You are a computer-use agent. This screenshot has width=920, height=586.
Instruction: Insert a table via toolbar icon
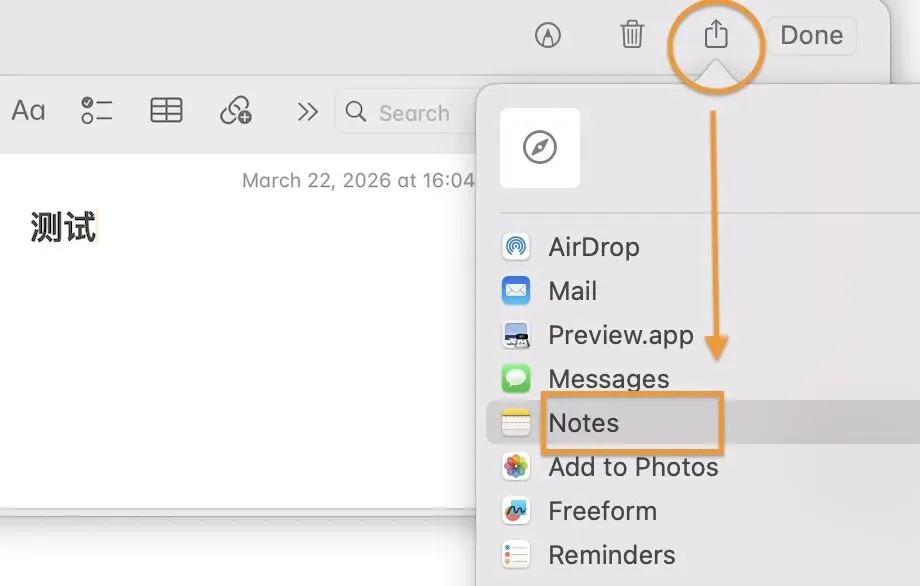[x=166, y=110]
